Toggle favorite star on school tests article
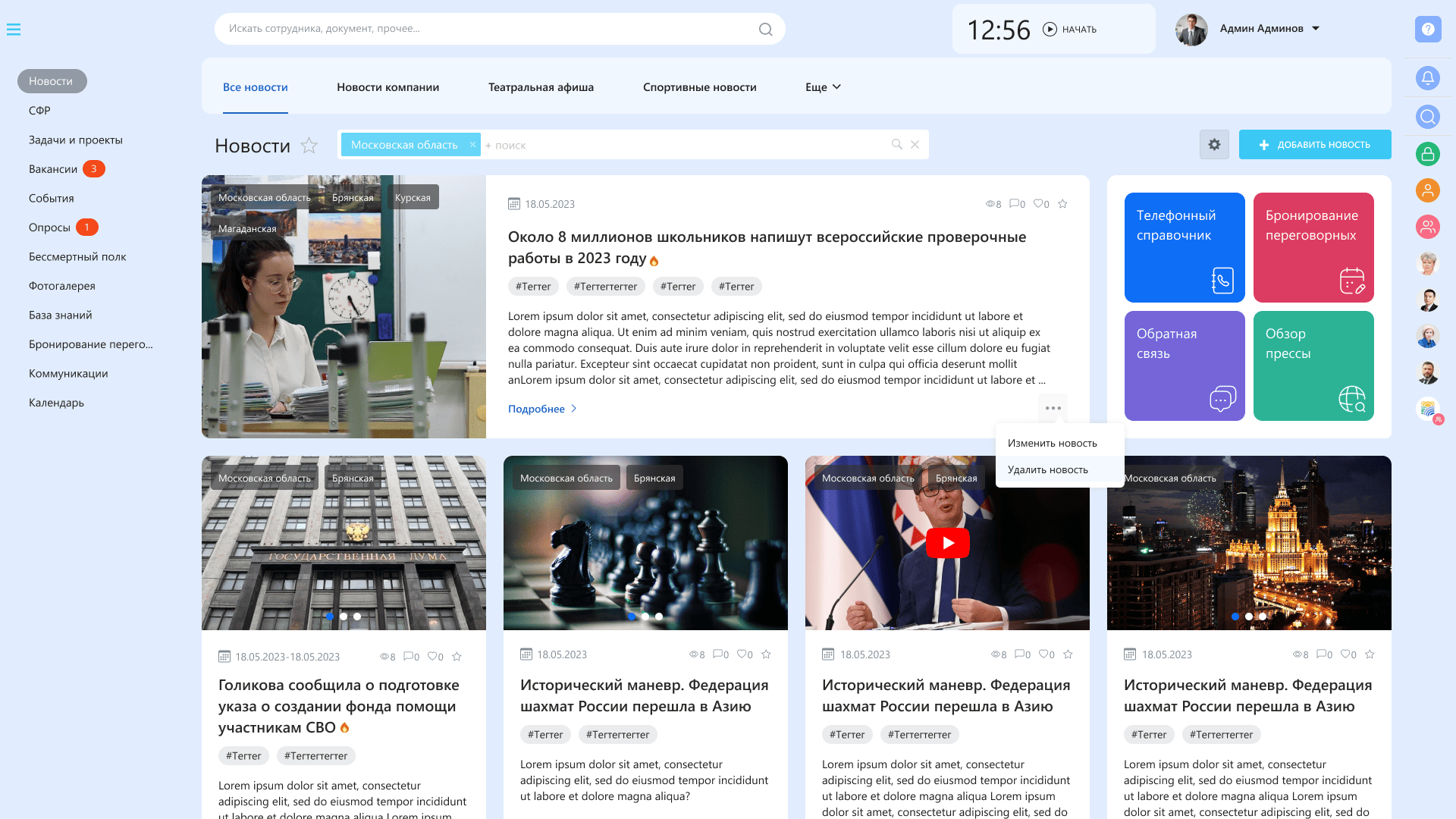The height and width of the screenshot is (819, 1456). click(x=1062, y=204)
